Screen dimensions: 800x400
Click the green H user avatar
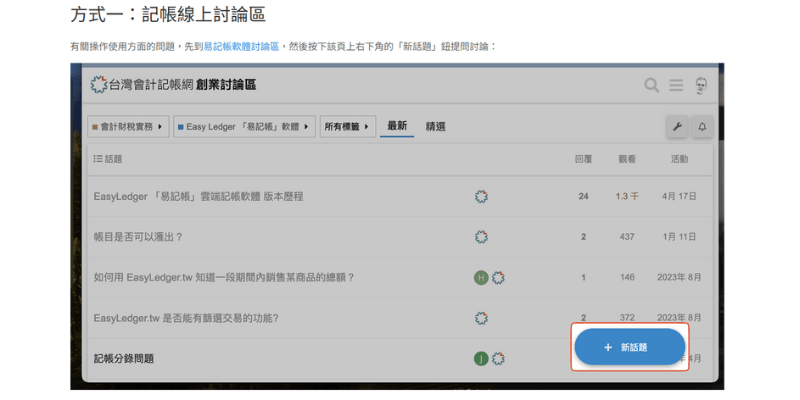pyautogui.click(x=481, y=277)
